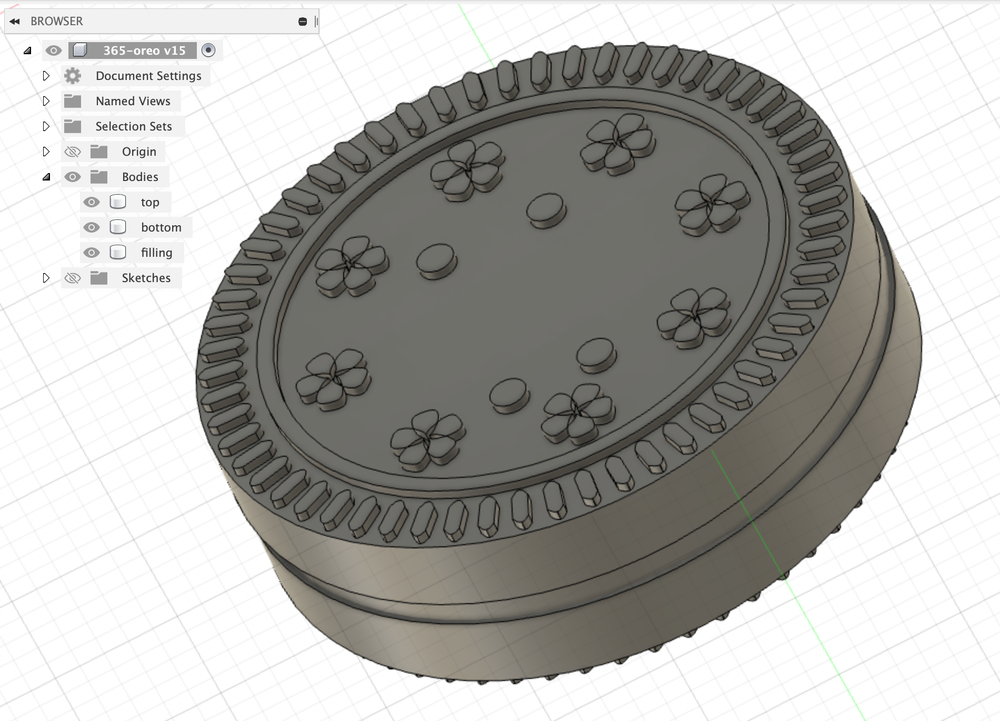Select the Bodies label

coord(140,177)
